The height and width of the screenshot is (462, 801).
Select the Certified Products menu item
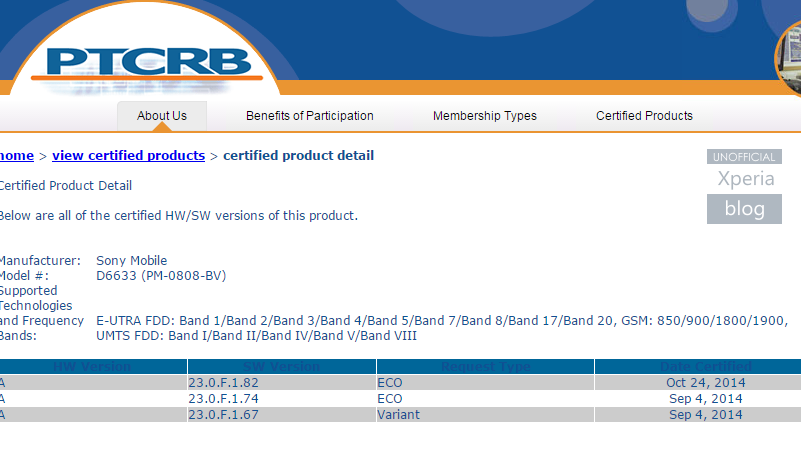click(644, 116)
